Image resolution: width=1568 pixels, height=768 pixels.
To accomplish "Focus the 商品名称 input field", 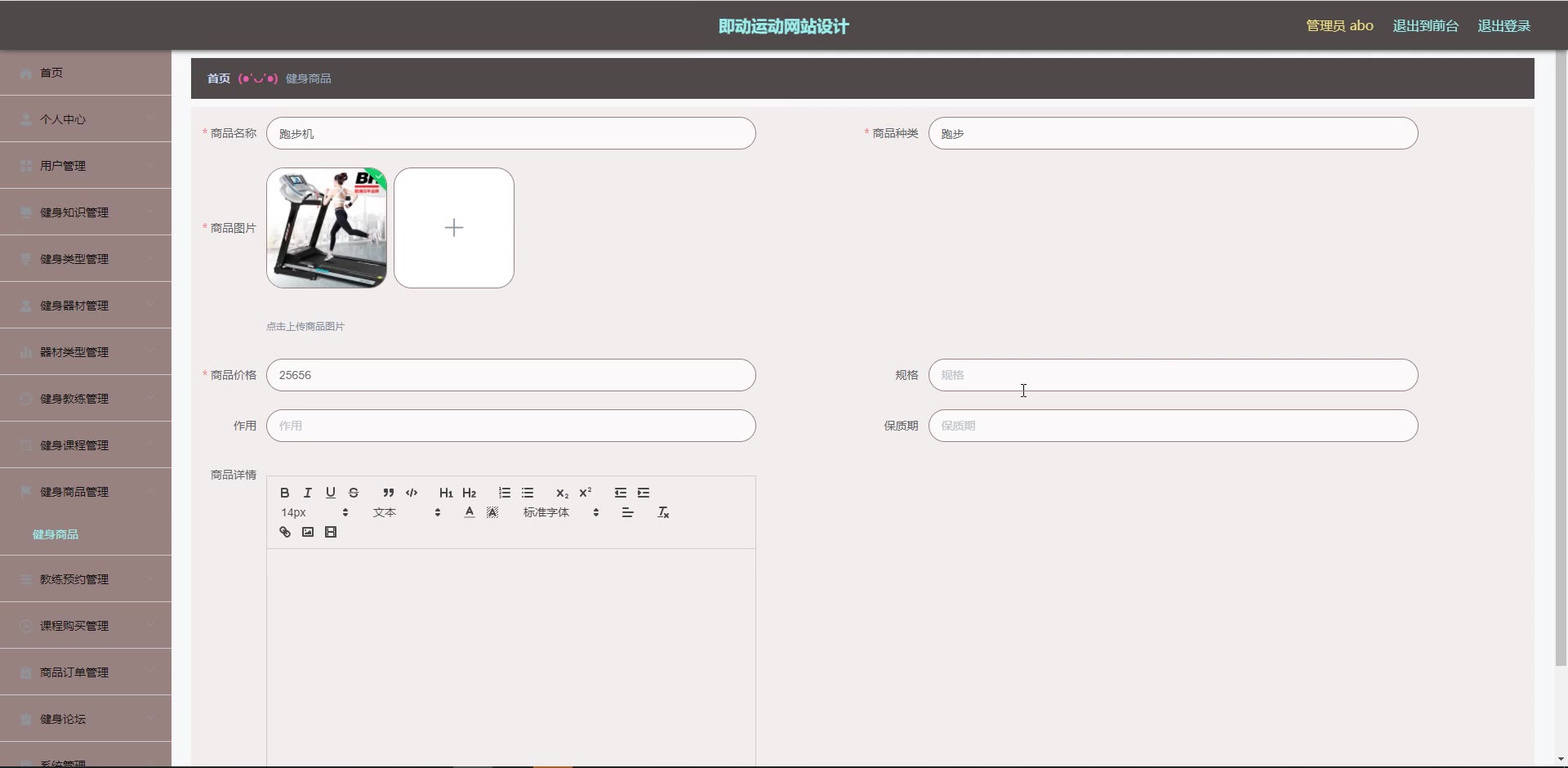I will point(510,133).
